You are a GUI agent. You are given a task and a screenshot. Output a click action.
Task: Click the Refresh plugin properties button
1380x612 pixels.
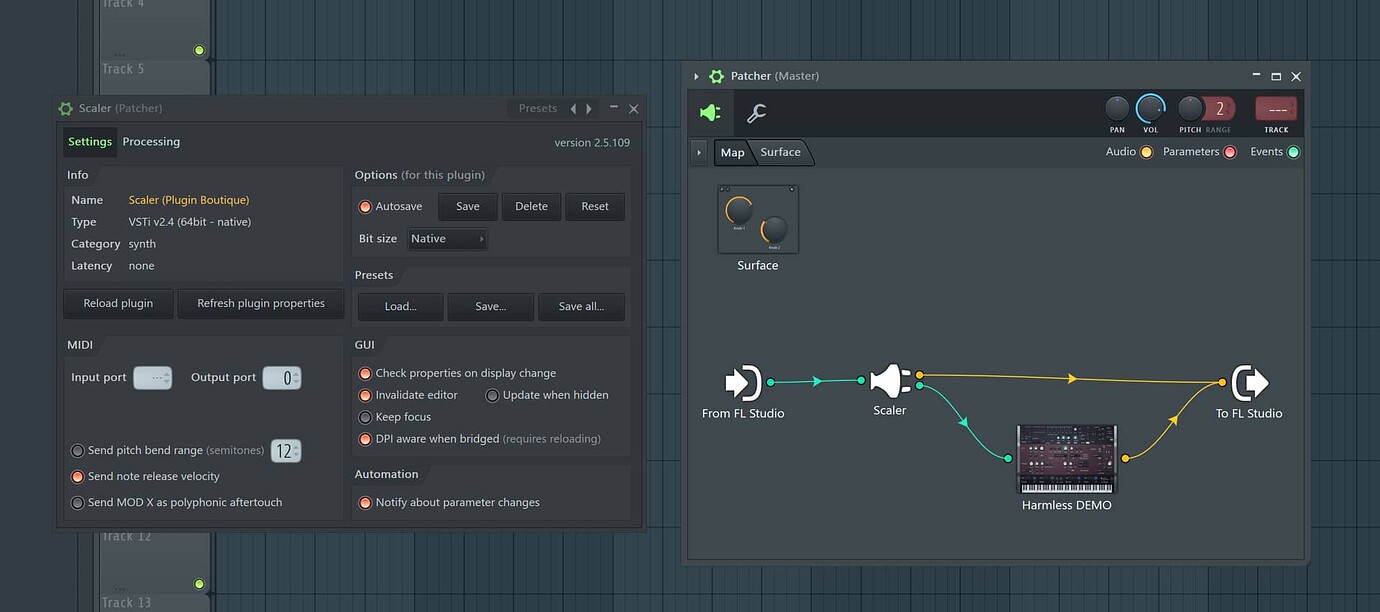click(x=260, y=304)
